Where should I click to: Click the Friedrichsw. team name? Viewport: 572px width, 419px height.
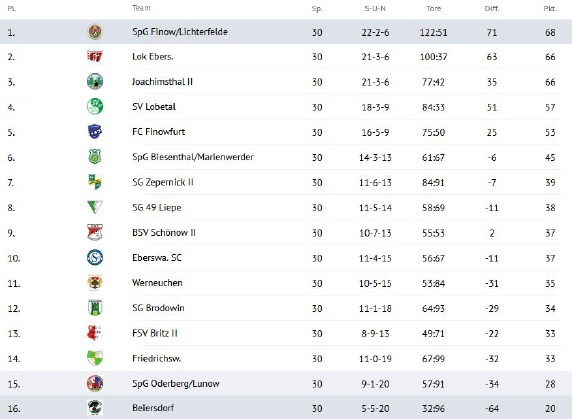156,358
